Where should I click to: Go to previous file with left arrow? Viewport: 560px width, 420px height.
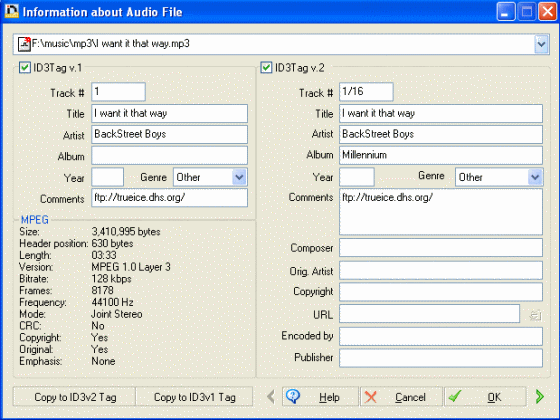(x=271, y=397)
